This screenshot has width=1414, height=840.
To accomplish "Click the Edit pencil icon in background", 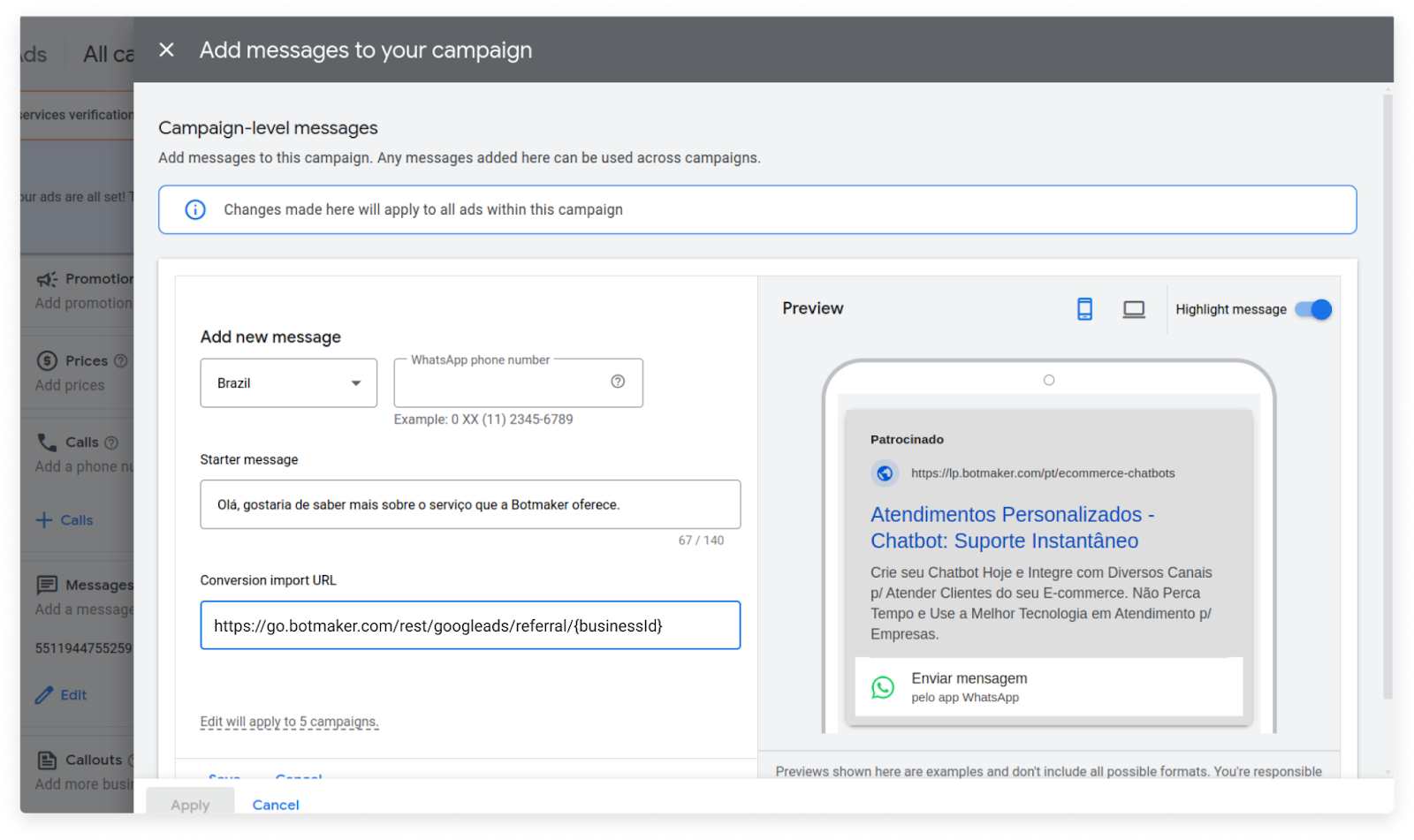I will (44, 695).
